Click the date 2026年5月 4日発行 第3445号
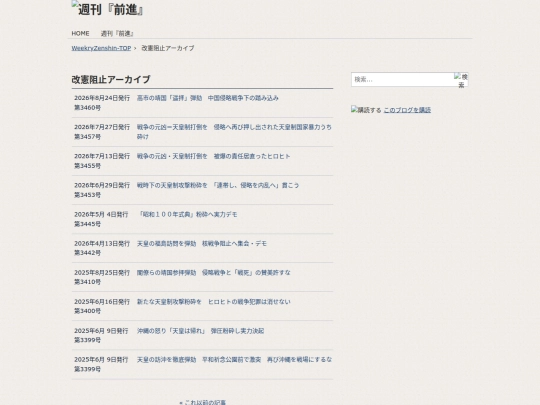The height and width of the screenshot is (405, 540). pyautogui.click(x=101, y=219)
